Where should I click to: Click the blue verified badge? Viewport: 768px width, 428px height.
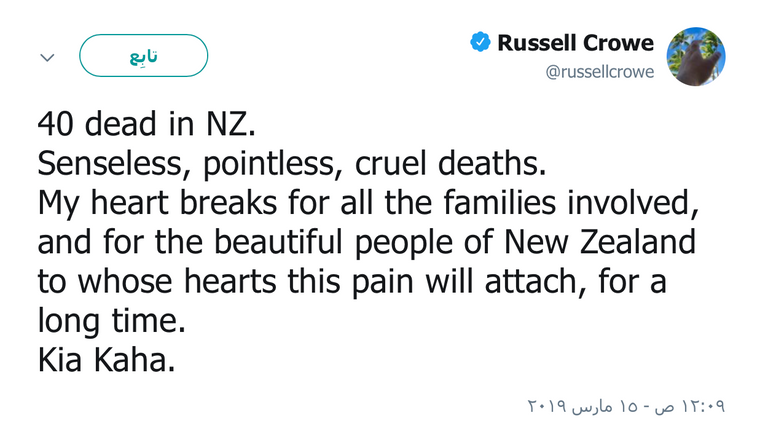tap(480, 43)
